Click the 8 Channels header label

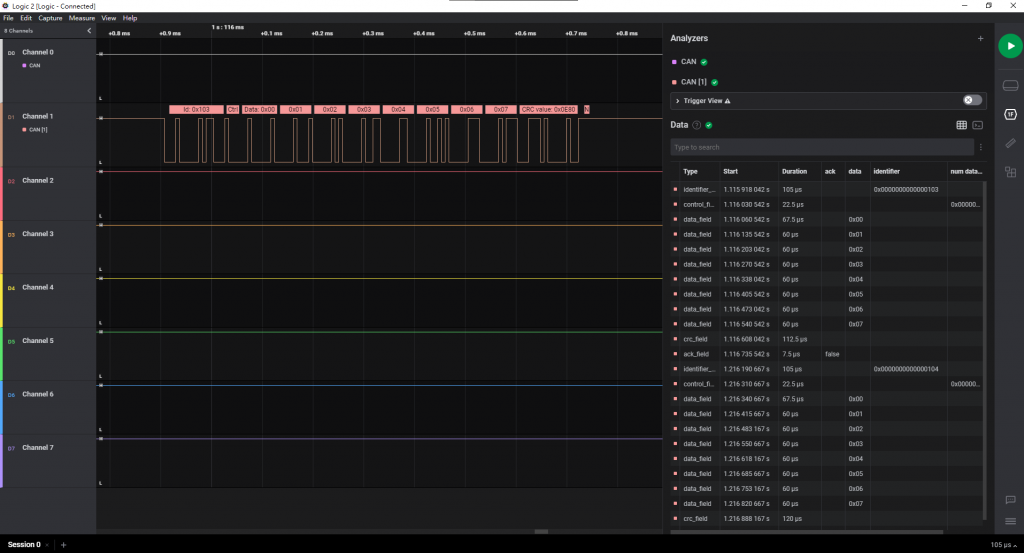[x=18, y=31]
